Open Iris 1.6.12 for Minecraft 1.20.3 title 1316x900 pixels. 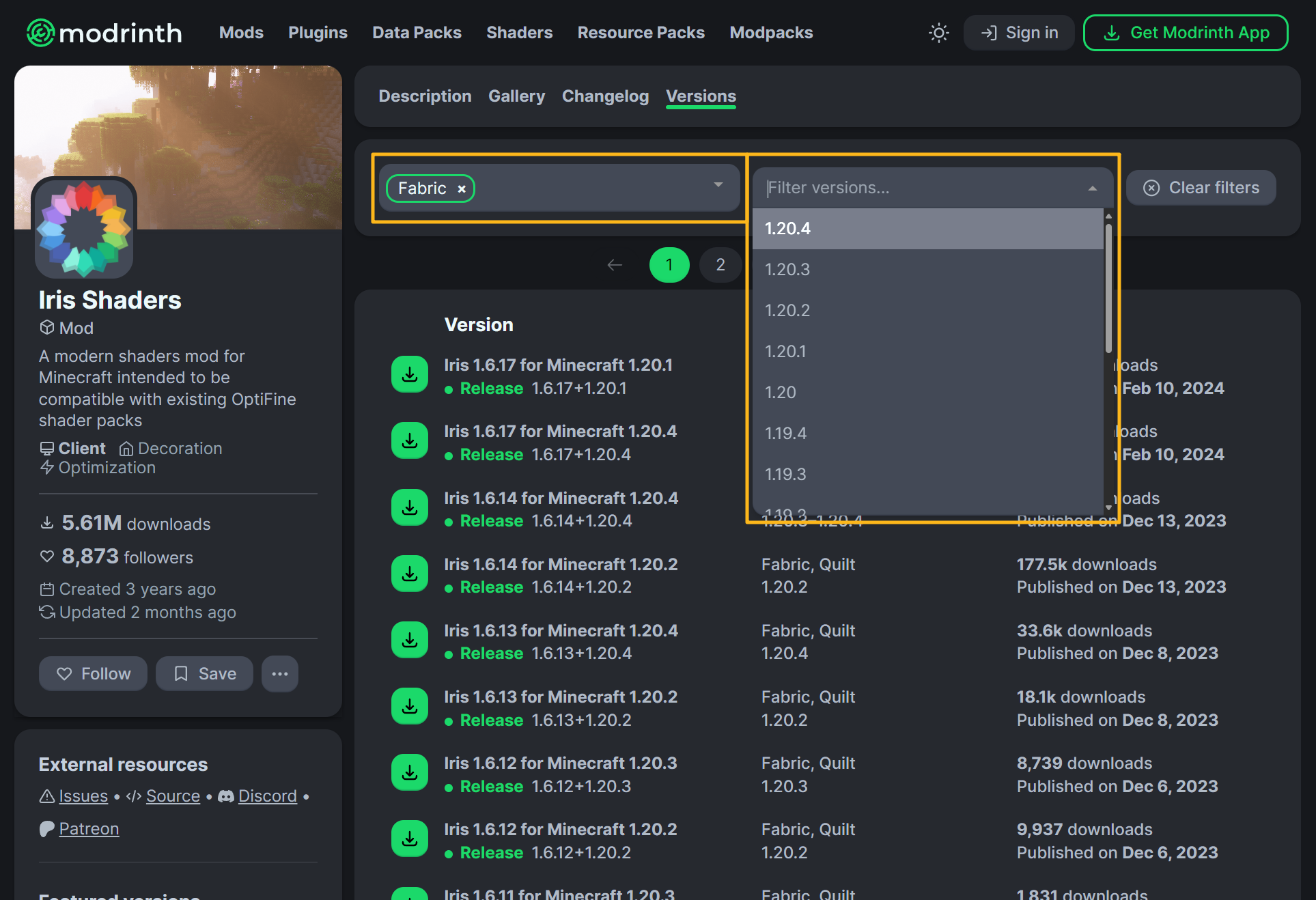[561, 763]
